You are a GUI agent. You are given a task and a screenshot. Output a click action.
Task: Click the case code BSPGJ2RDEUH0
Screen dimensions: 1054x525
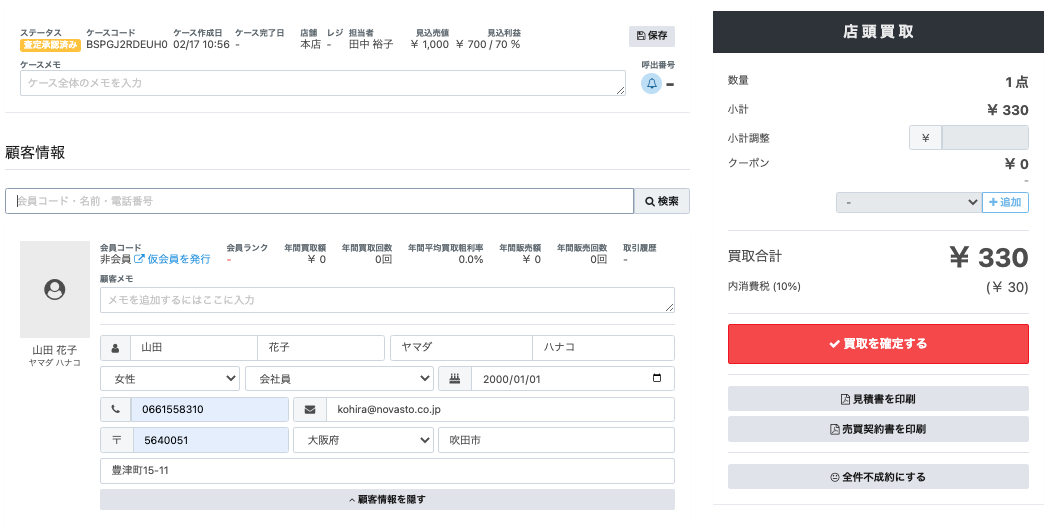[127, 44]
